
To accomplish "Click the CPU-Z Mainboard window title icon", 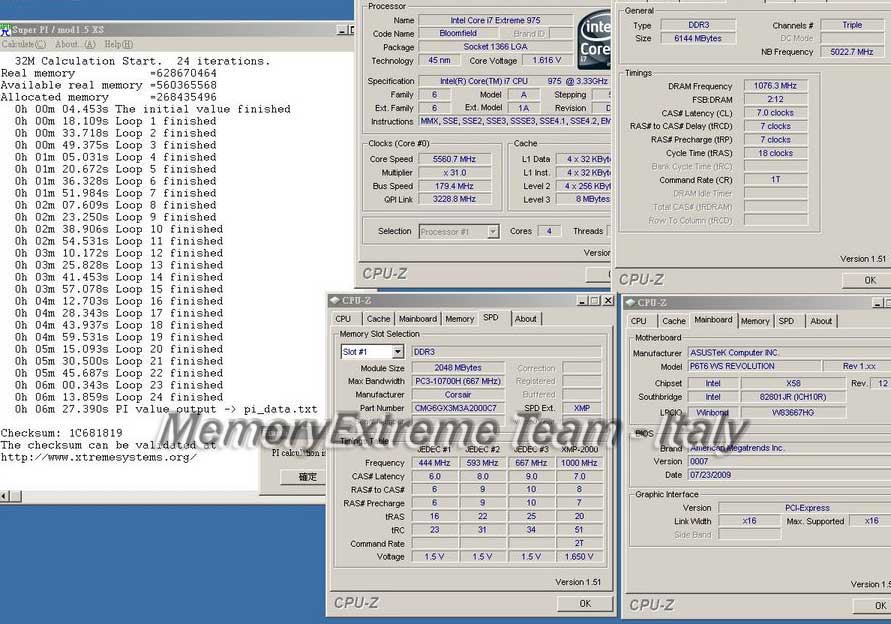I will (x=630, y=302).
